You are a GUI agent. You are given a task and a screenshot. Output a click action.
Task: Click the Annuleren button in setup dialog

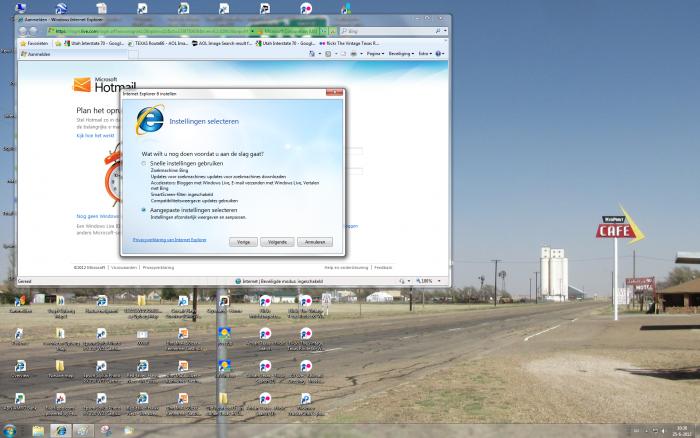tap(315, 242)
